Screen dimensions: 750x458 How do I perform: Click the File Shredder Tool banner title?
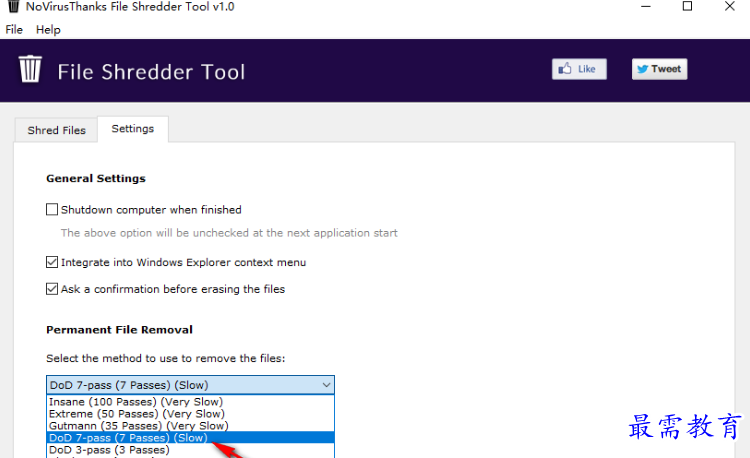[151, 72]
